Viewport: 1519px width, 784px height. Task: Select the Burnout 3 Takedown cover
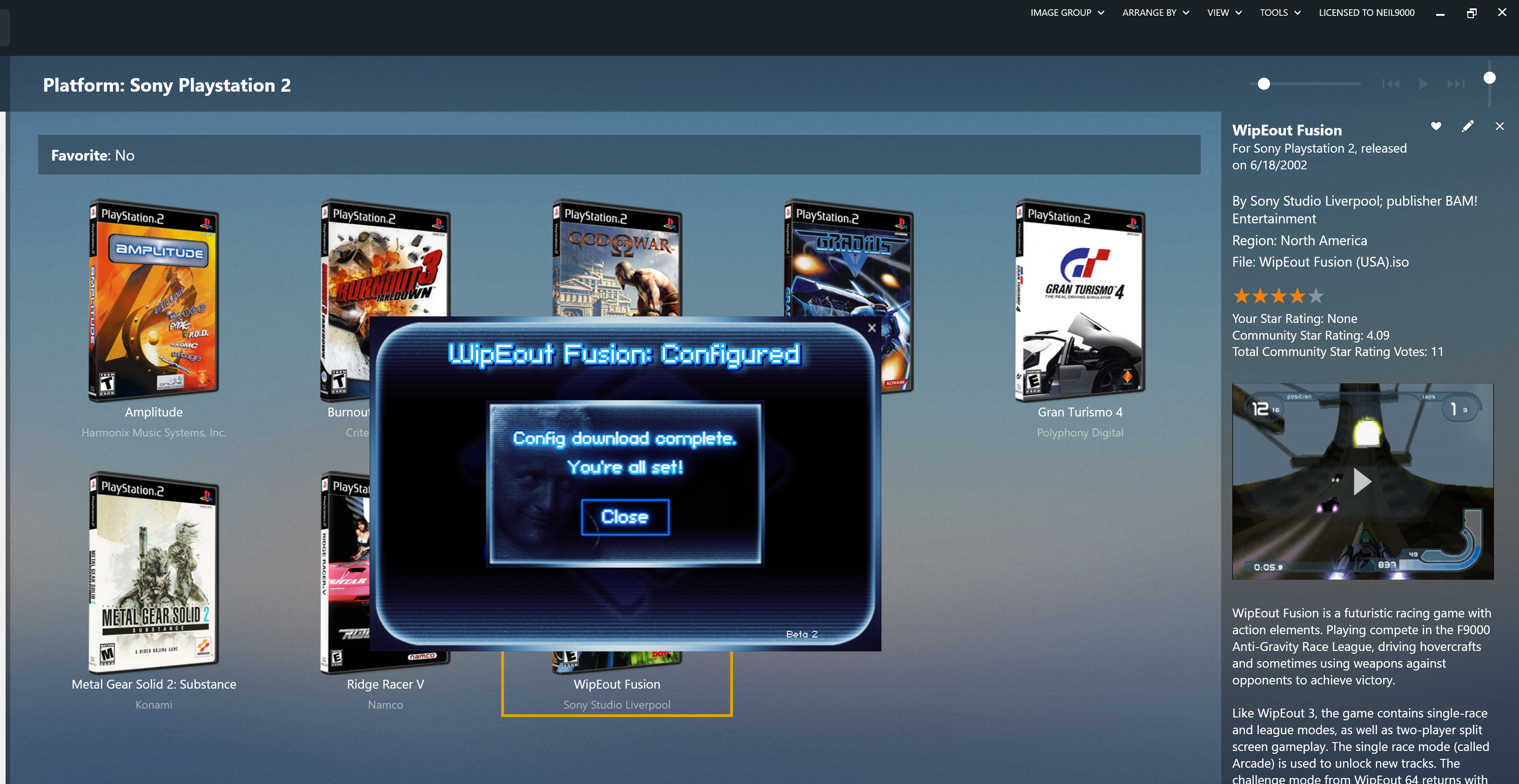click(x=385, y=301)
